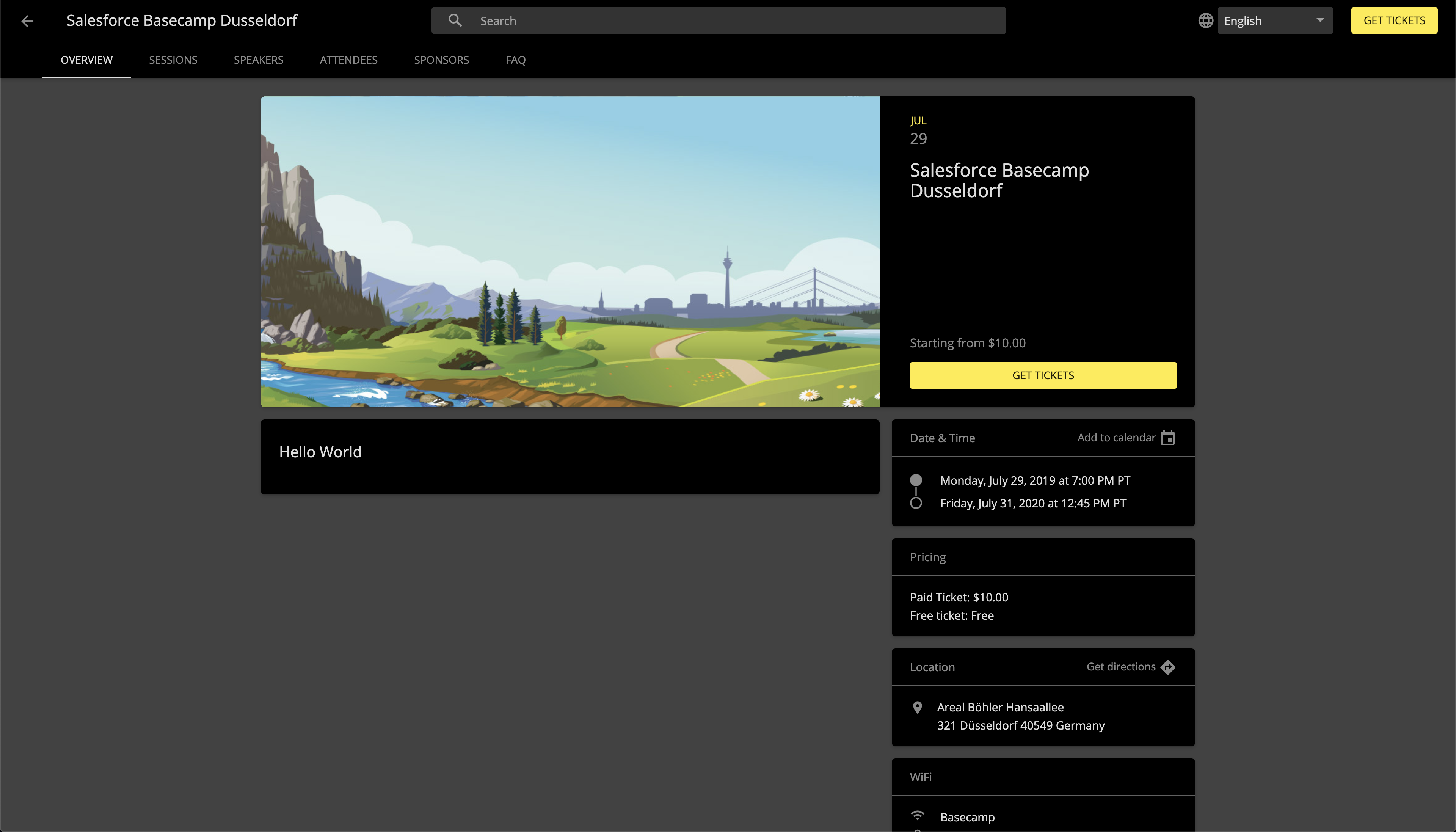Click the filled start-date circle marker

916,480
